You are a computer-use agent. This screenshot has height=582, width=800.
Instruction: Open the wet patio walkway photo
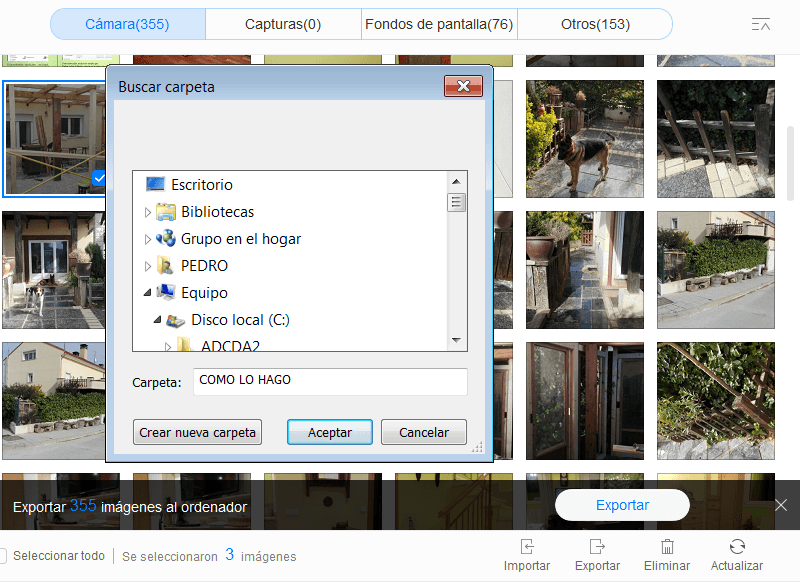pyautogui.click(x=585, y=270)
